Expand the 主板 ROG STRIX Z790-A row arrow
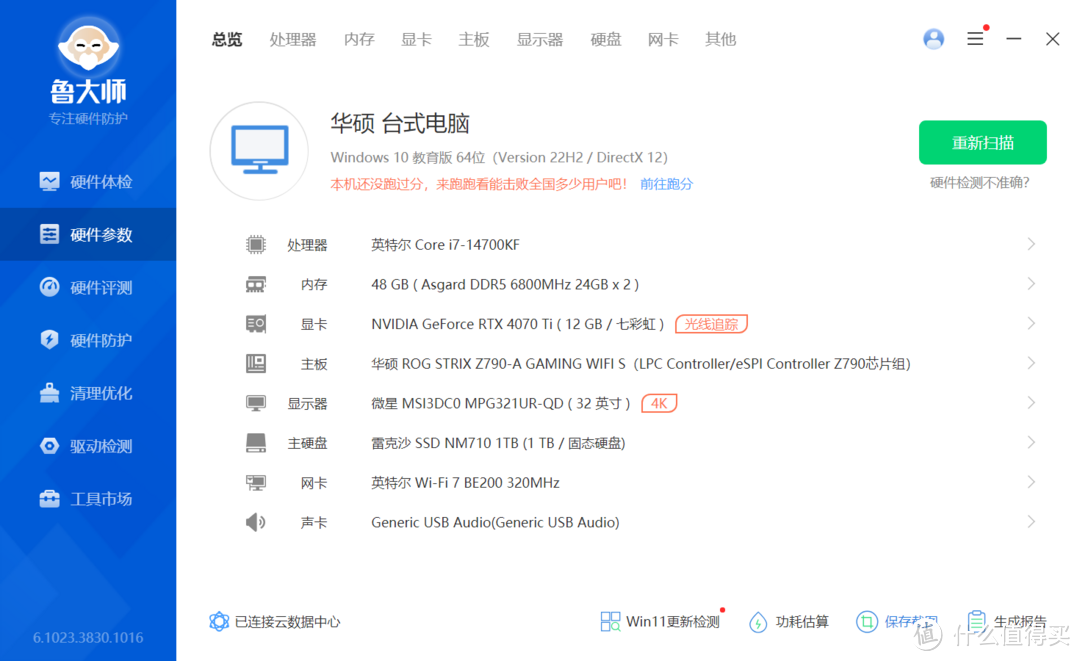 click(x=1031, y=364)
